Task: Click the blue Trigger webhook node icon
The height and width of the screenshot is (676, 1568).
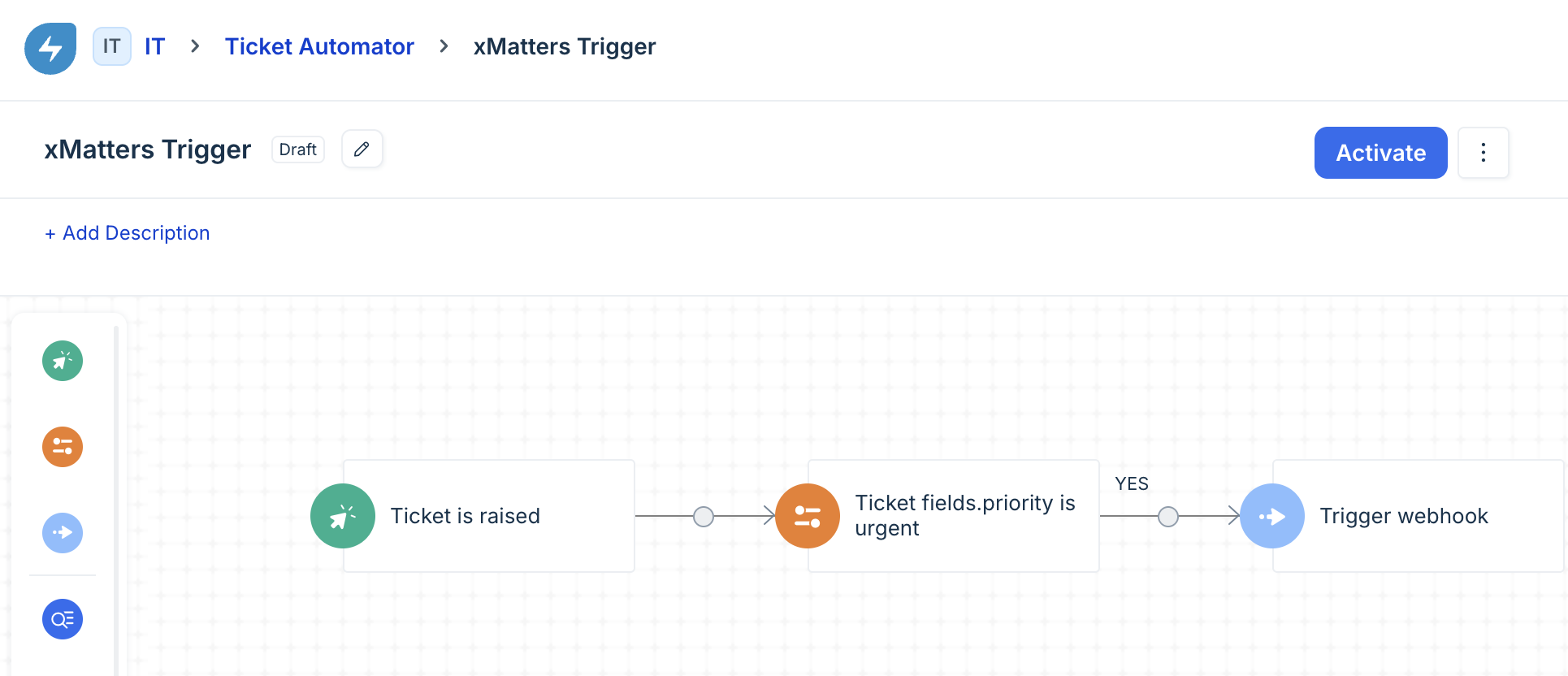Action: coord(1272,516)
